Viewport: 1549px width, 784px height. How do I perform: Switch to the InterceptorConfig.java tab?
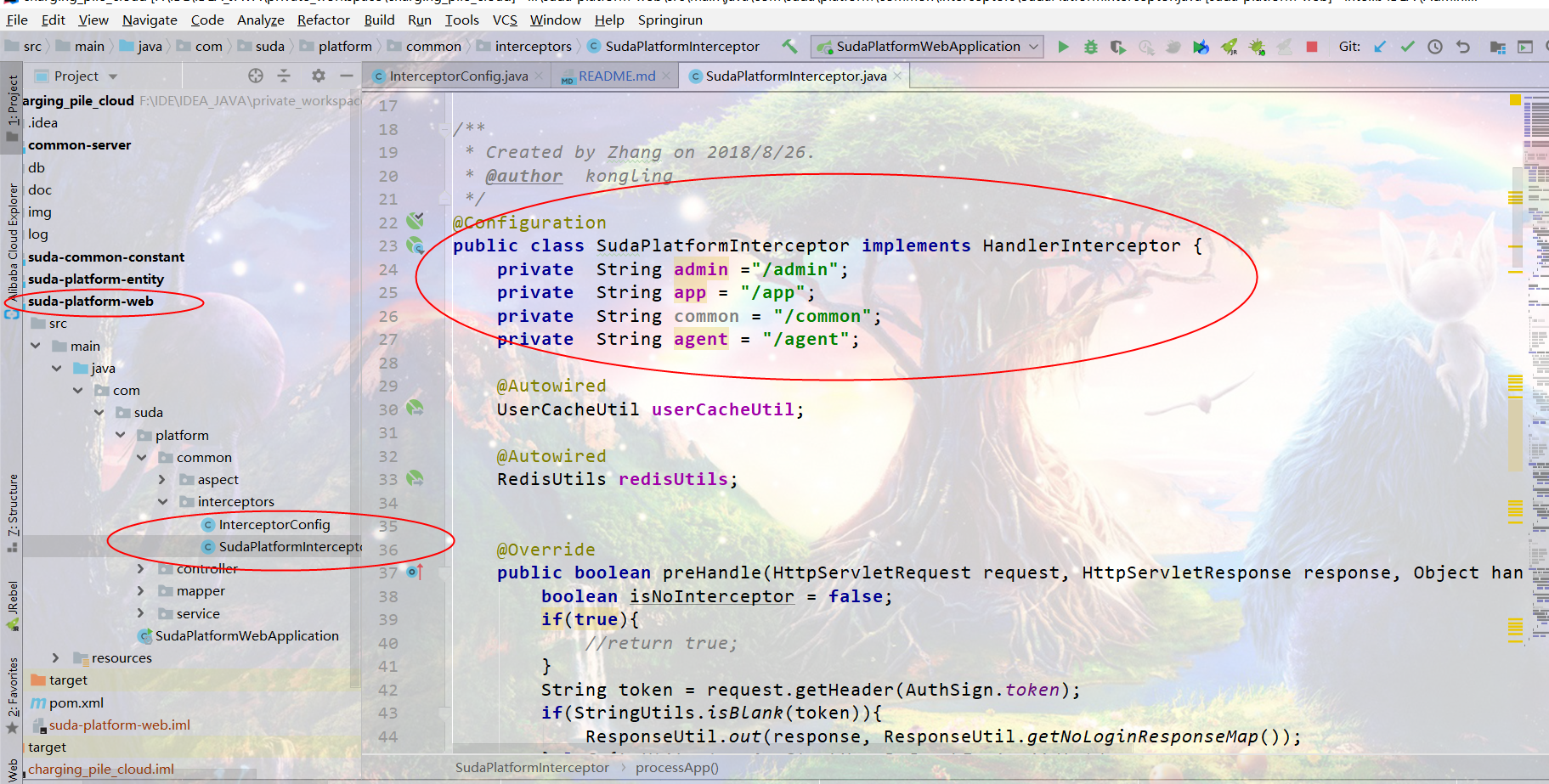[x=458, y=76]
